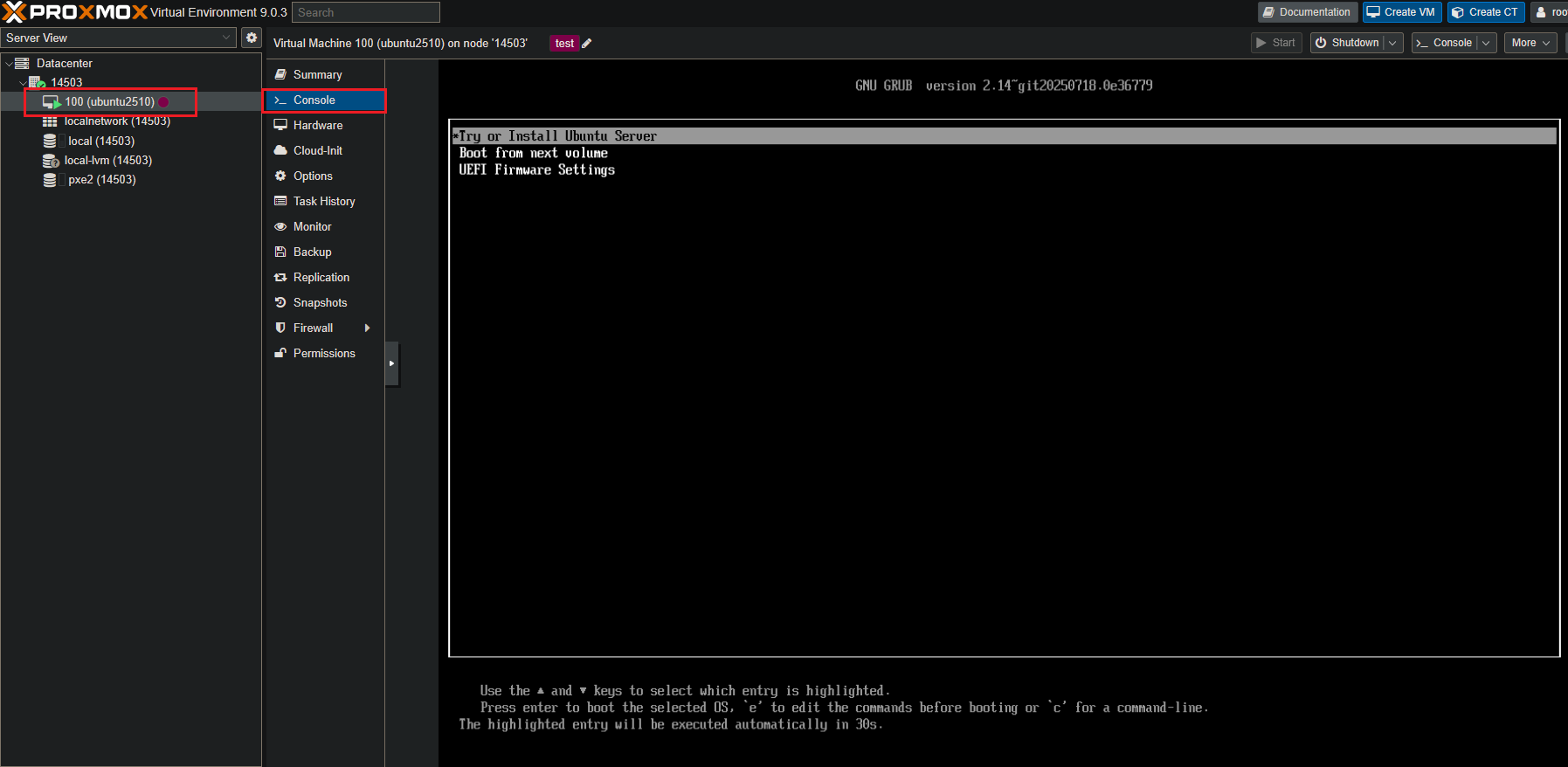Collapse the 14503 node in the tree

(23, 83)
